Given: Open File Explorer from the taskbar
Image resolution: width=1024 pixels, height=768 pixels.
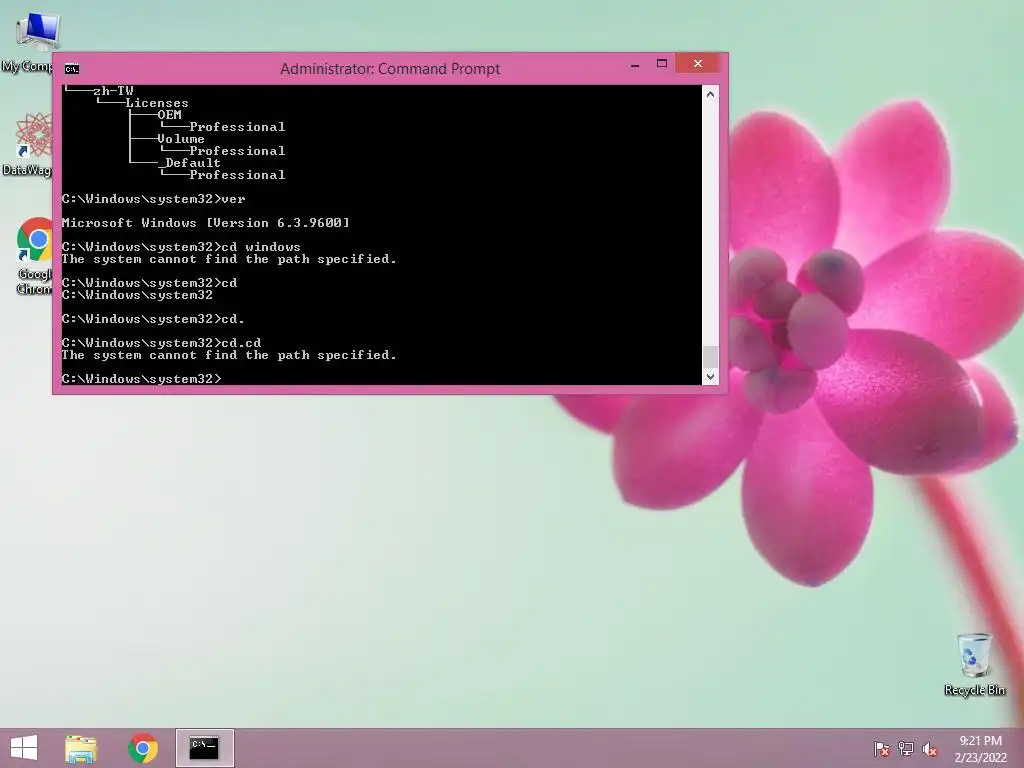Looking at the screenshot, I should click(81, 748).
